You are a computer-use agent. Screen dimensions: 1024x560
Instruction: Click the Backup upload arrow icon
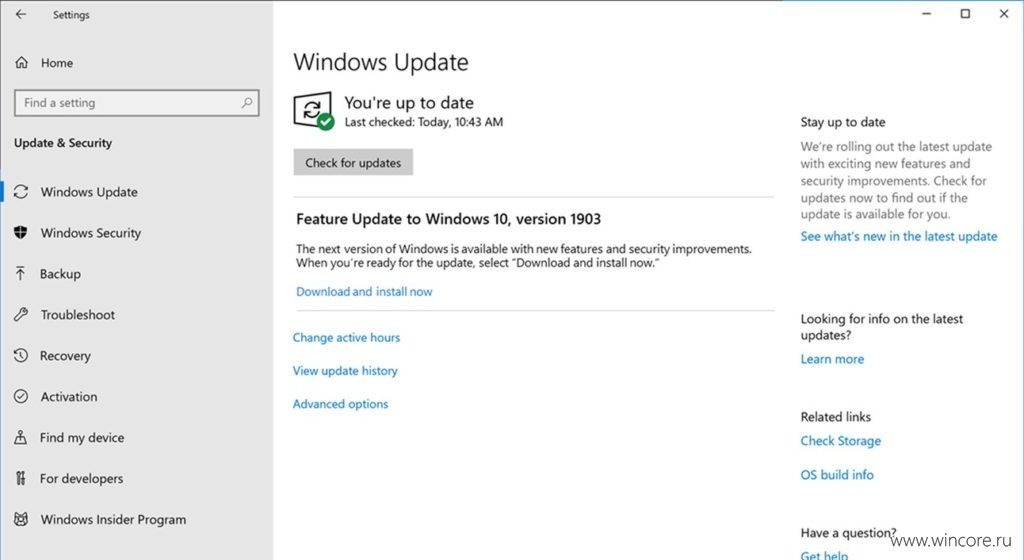pos(21,273)
